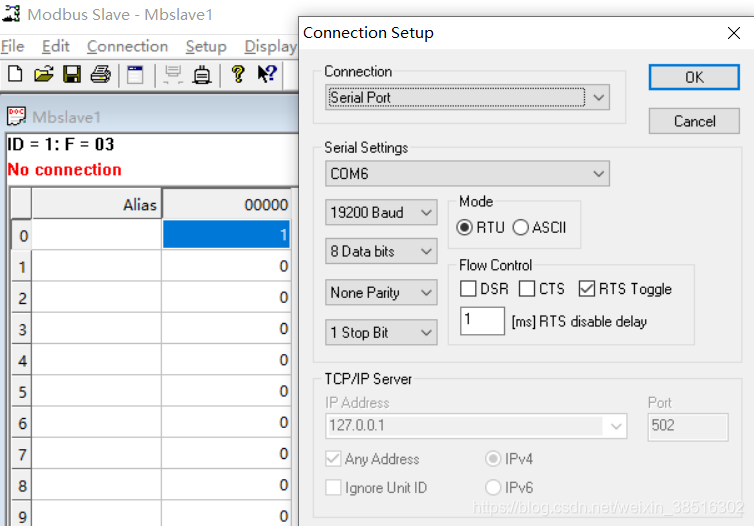Click the Mbslave1 document window icon
754x526 pixels.
16,116
